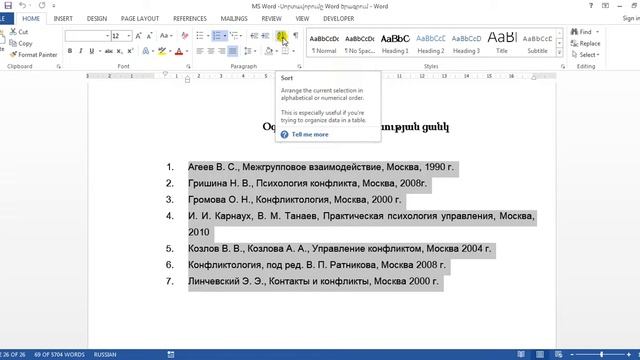Click the Sort button in Paragraph group
Image resolution: width=640 pixels, height=360 pixels.
(281, 36)
